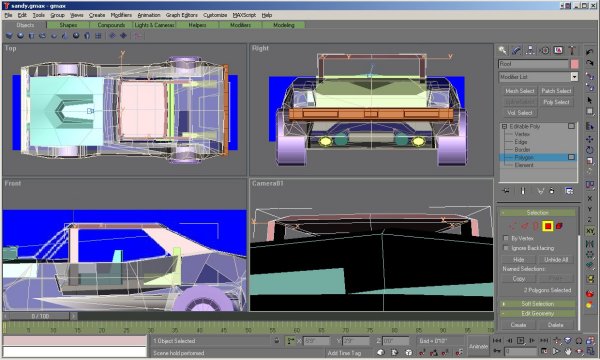This screenshot has width=600, height=360.
Task: Open the MAXScript menu
Action: (244, 15)
